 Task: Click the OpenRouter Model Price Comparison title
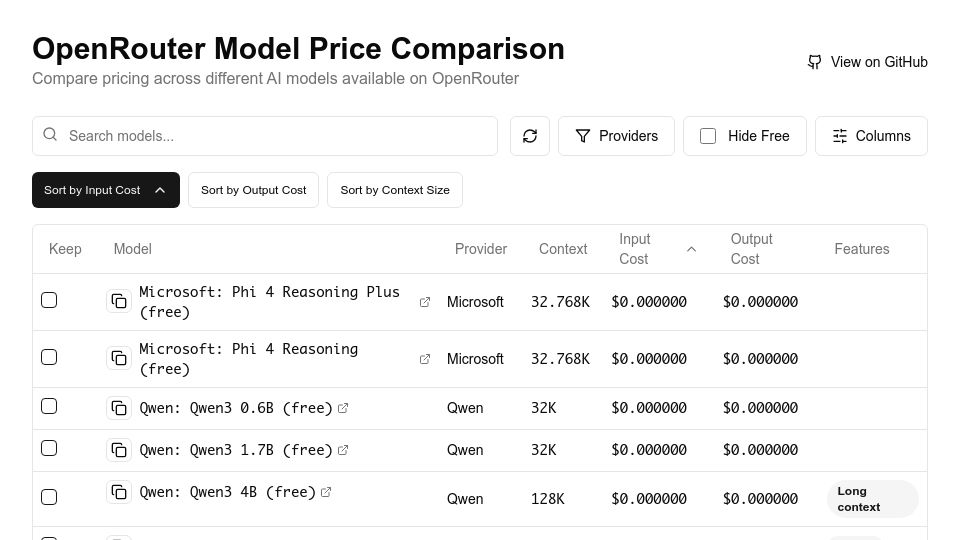click(x=298, y=48)
